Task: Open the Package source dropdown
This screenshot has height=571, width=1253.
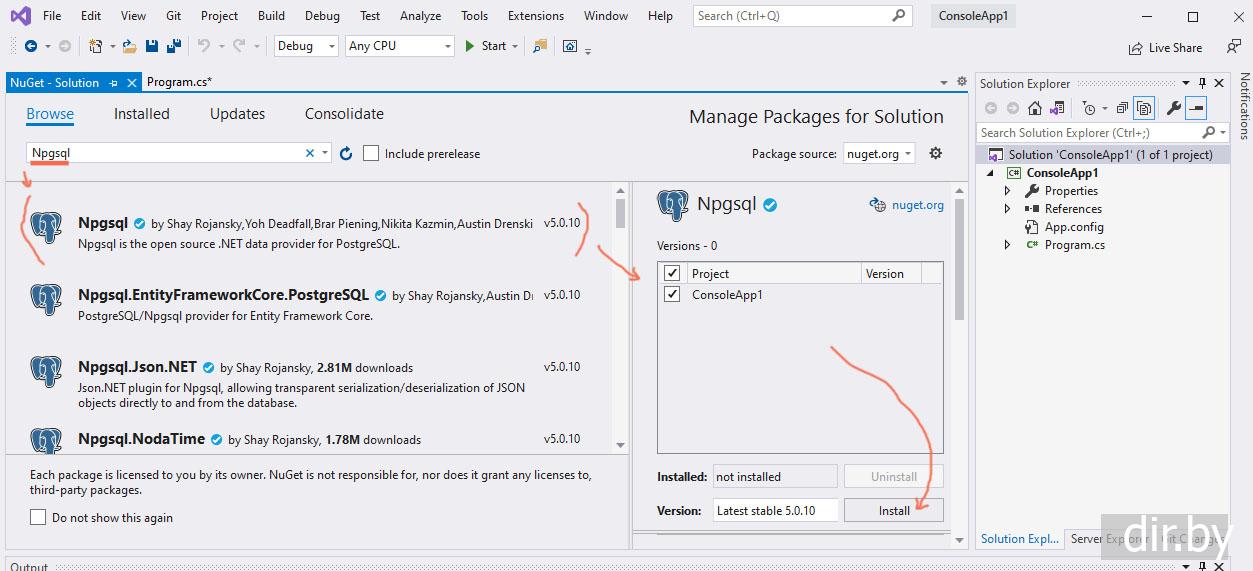Action: pyautogui.click(x=878, y=153)
